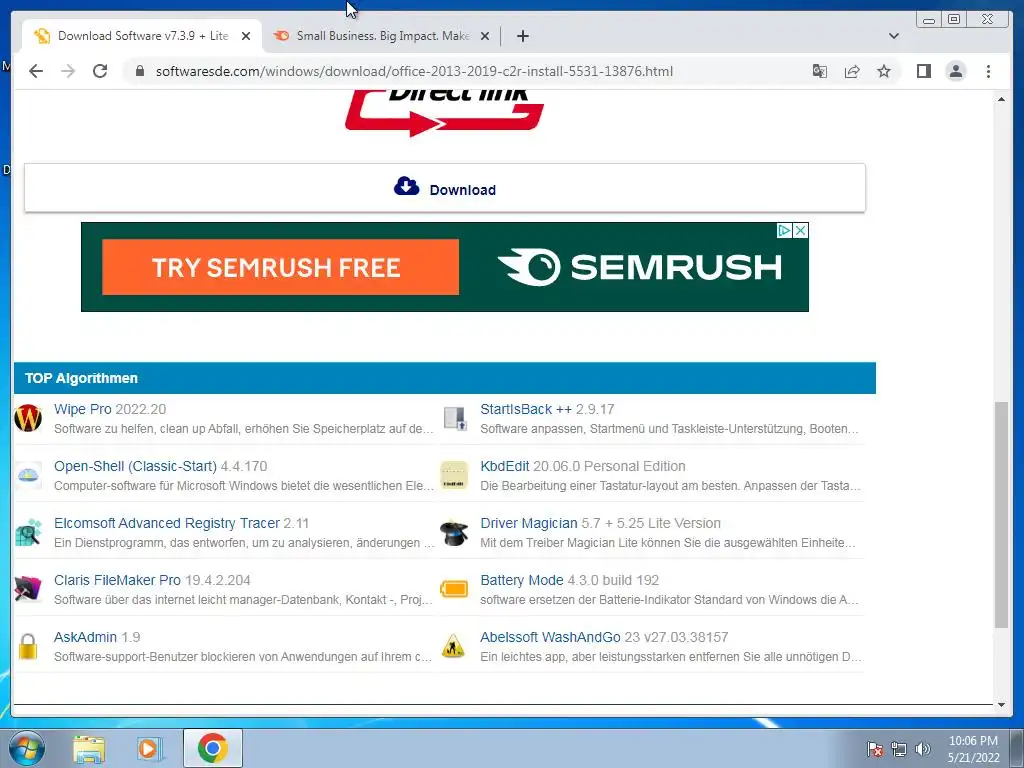This screenshot has height=768, width=1024.
Task: Open Chrome three-dot menu
Action: 988,71
